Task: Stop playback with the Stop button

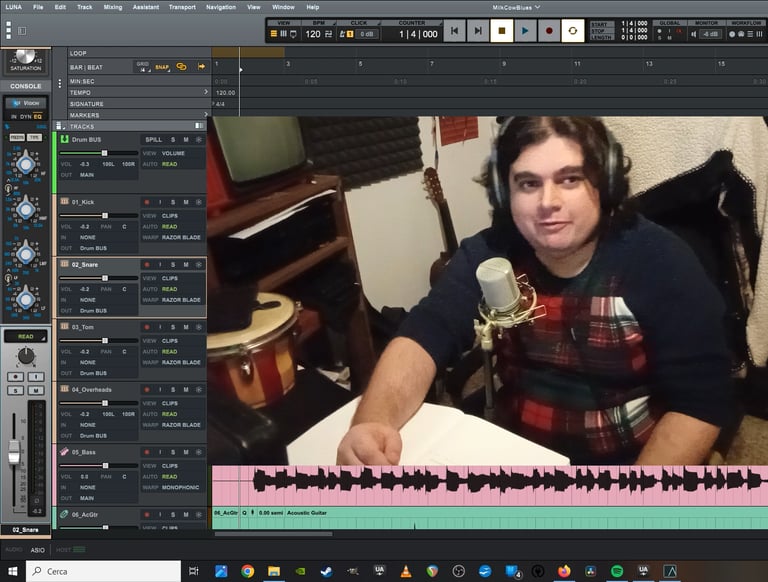Action: 502,31
